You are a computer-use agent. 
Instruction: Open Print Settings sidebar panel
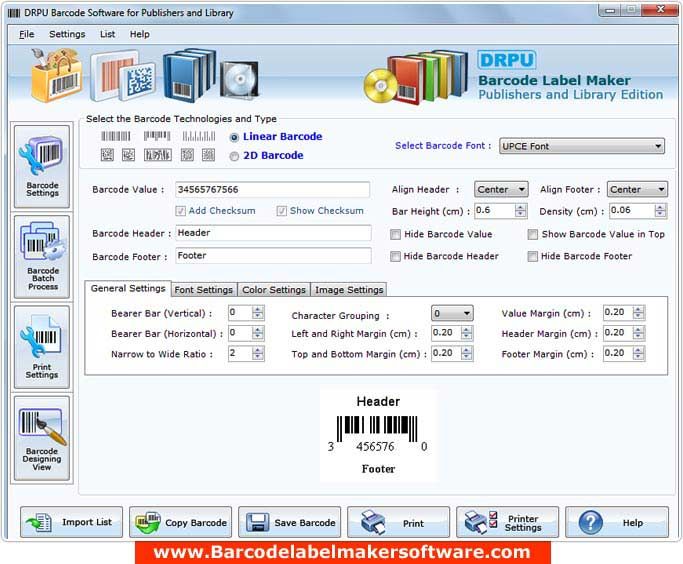42,347
